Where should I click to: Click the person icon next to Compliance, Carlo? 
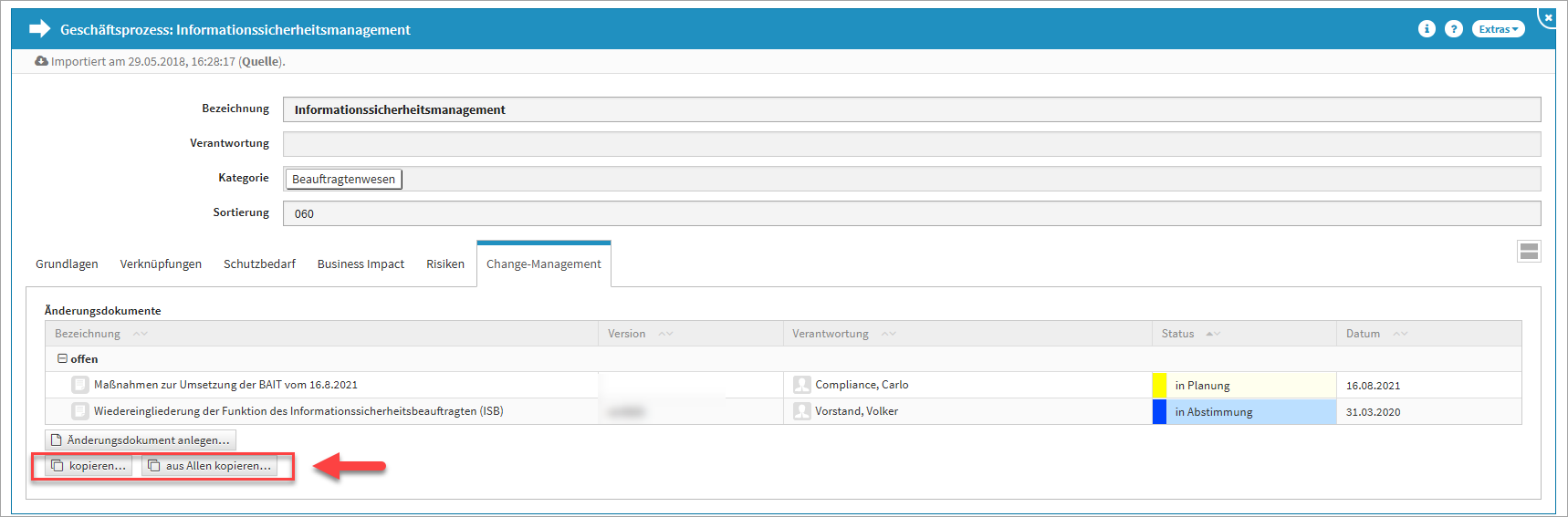[x=802, y=385]
